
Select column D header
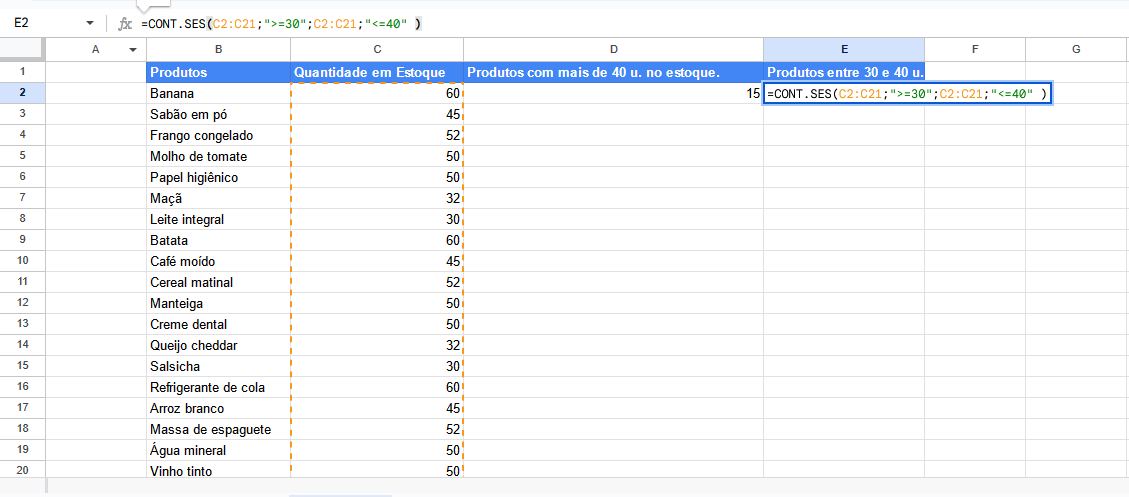(613, 50)
